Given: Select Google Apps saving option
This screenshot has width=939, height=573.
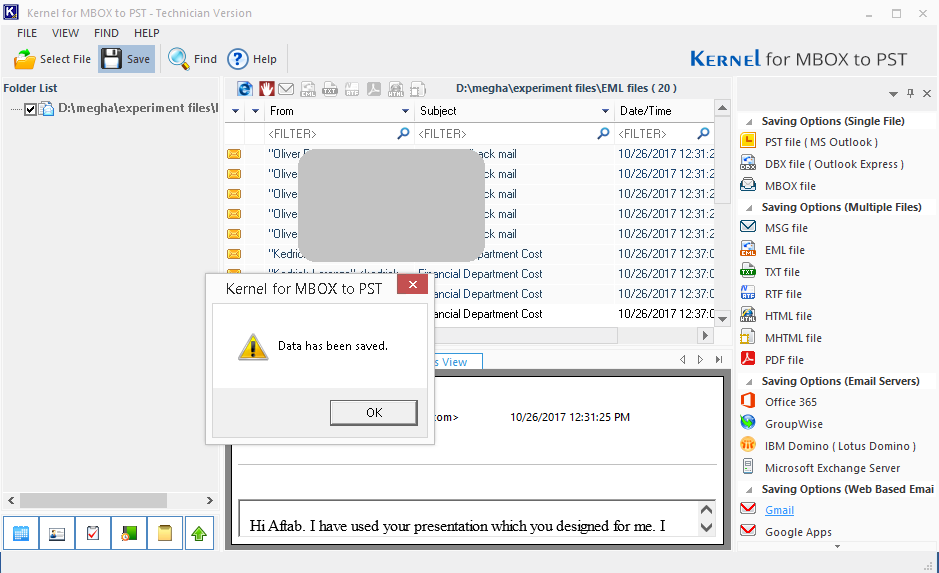Looking at the screenshot, I should coord(798,532).
